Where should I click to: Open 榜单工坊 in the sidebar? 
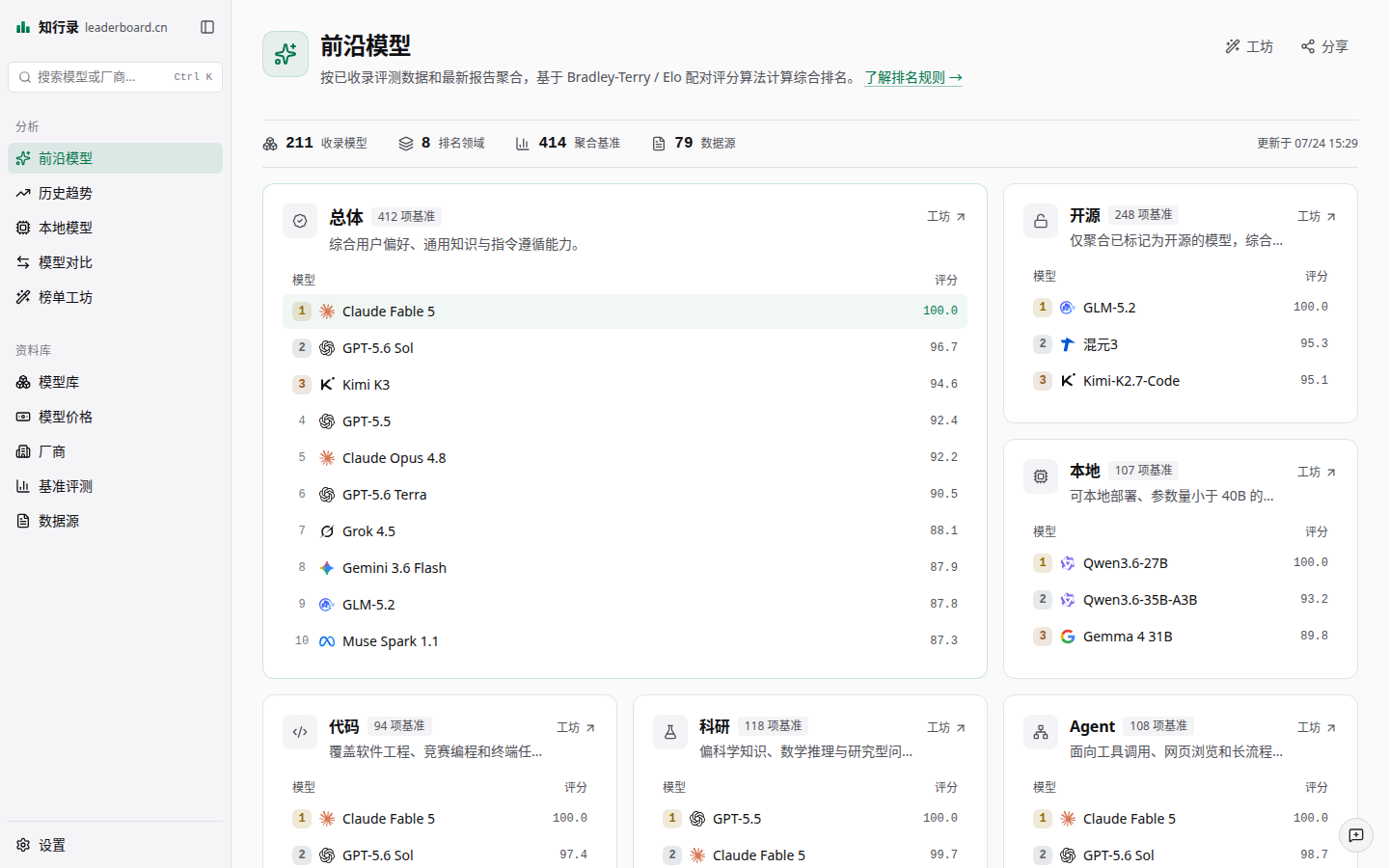pos(115,297)
